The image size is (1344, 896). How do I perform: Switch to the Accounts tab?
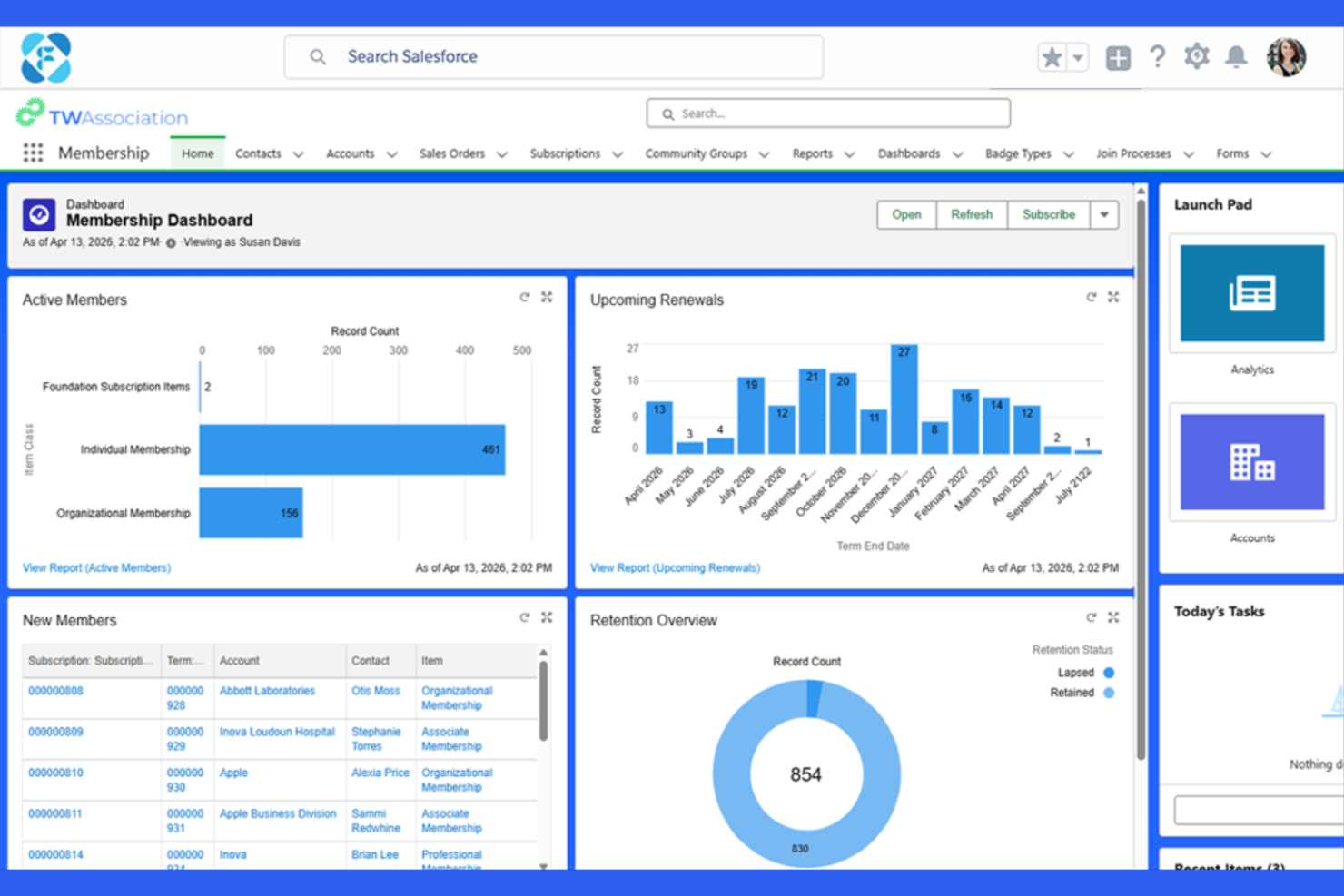click(x=350, y=153)
